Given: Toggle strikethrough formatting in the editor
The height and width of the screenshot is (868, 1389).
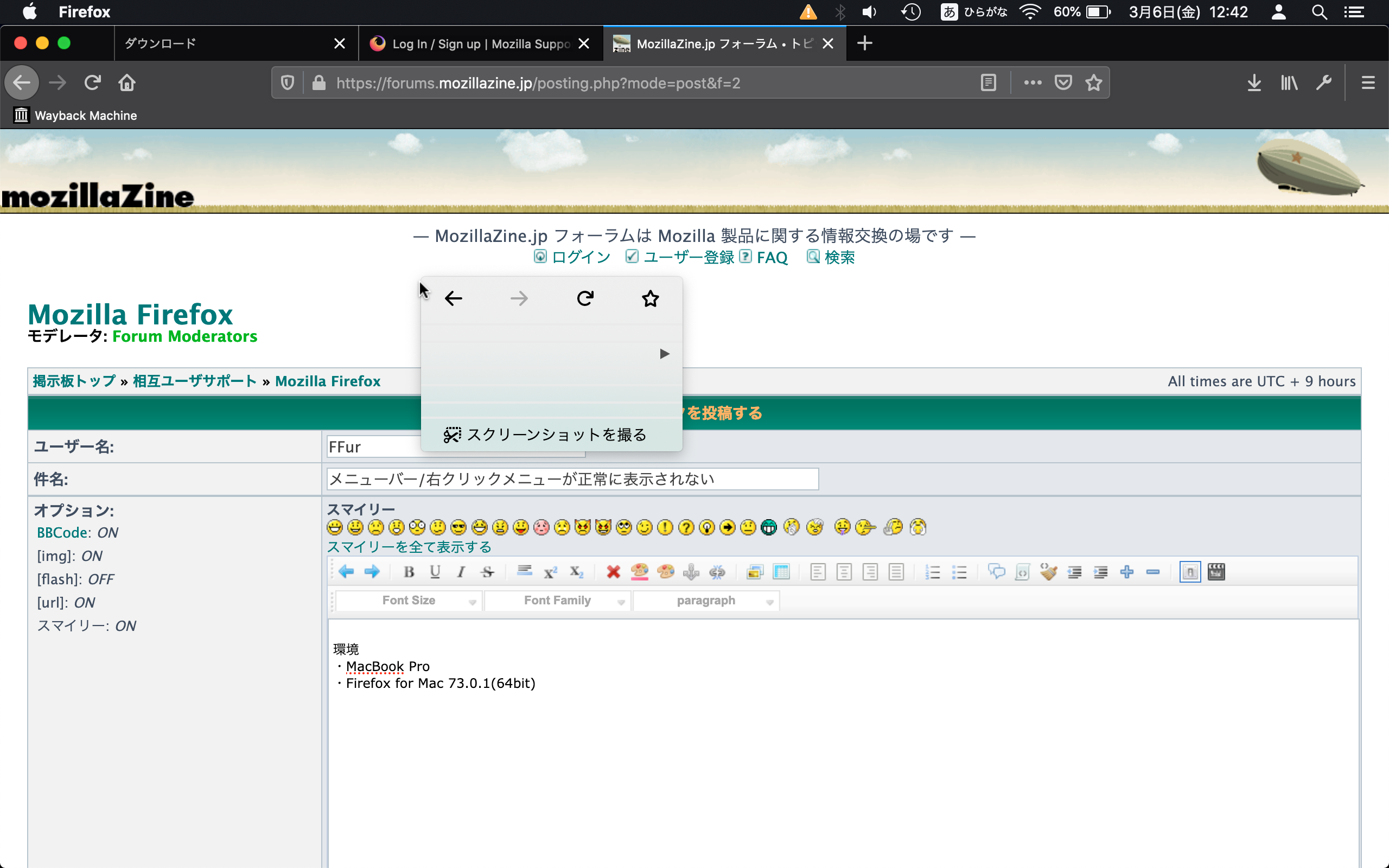Looking at the screenshot, I should pyautogui.click(x=487, y=572).
